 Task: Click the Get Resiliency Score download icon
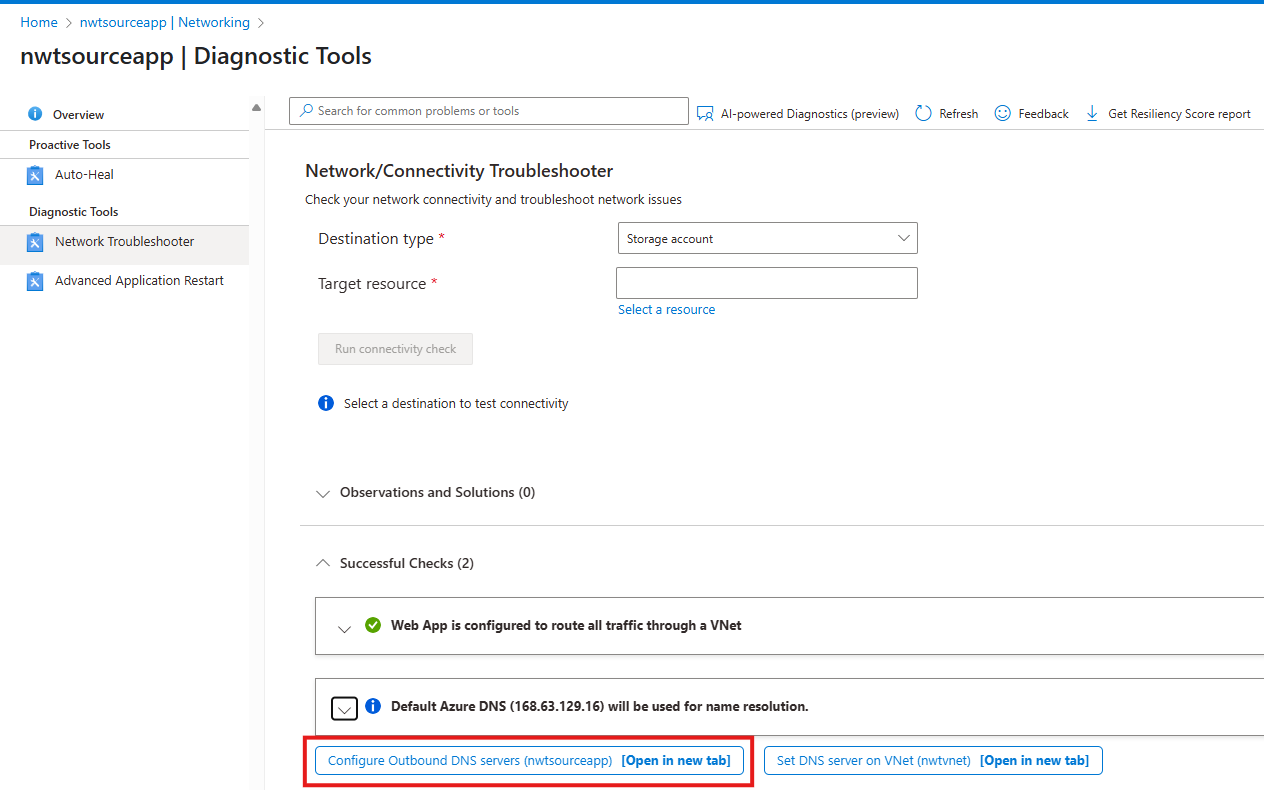point(1092,114)
